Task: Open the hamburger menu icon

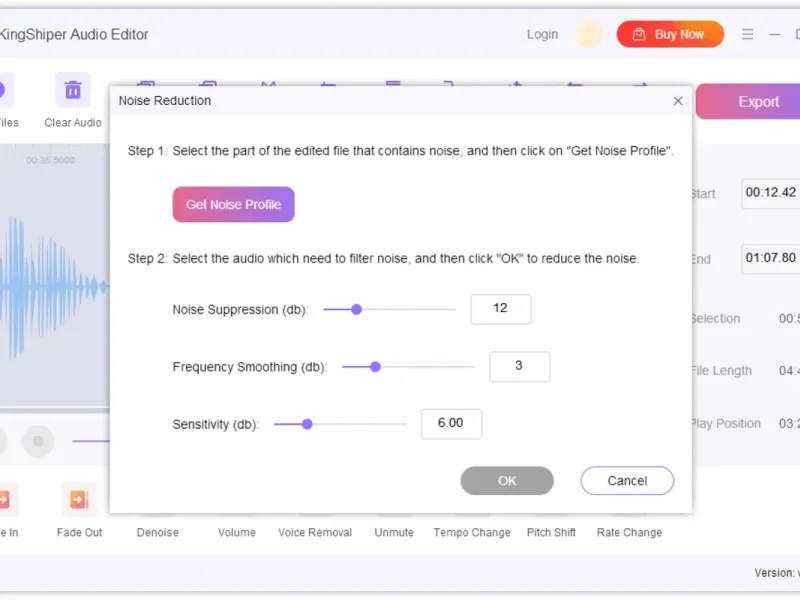Action: coord(747,34)
